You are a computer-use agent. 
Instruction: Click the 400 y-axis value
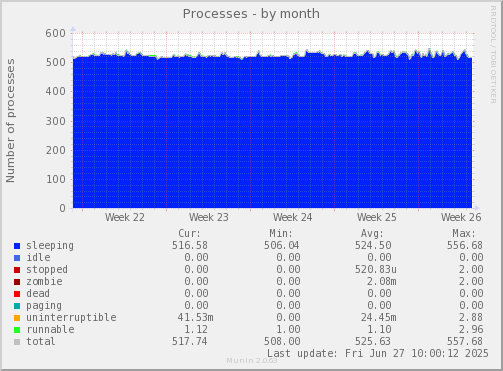[x=56, y=91]
